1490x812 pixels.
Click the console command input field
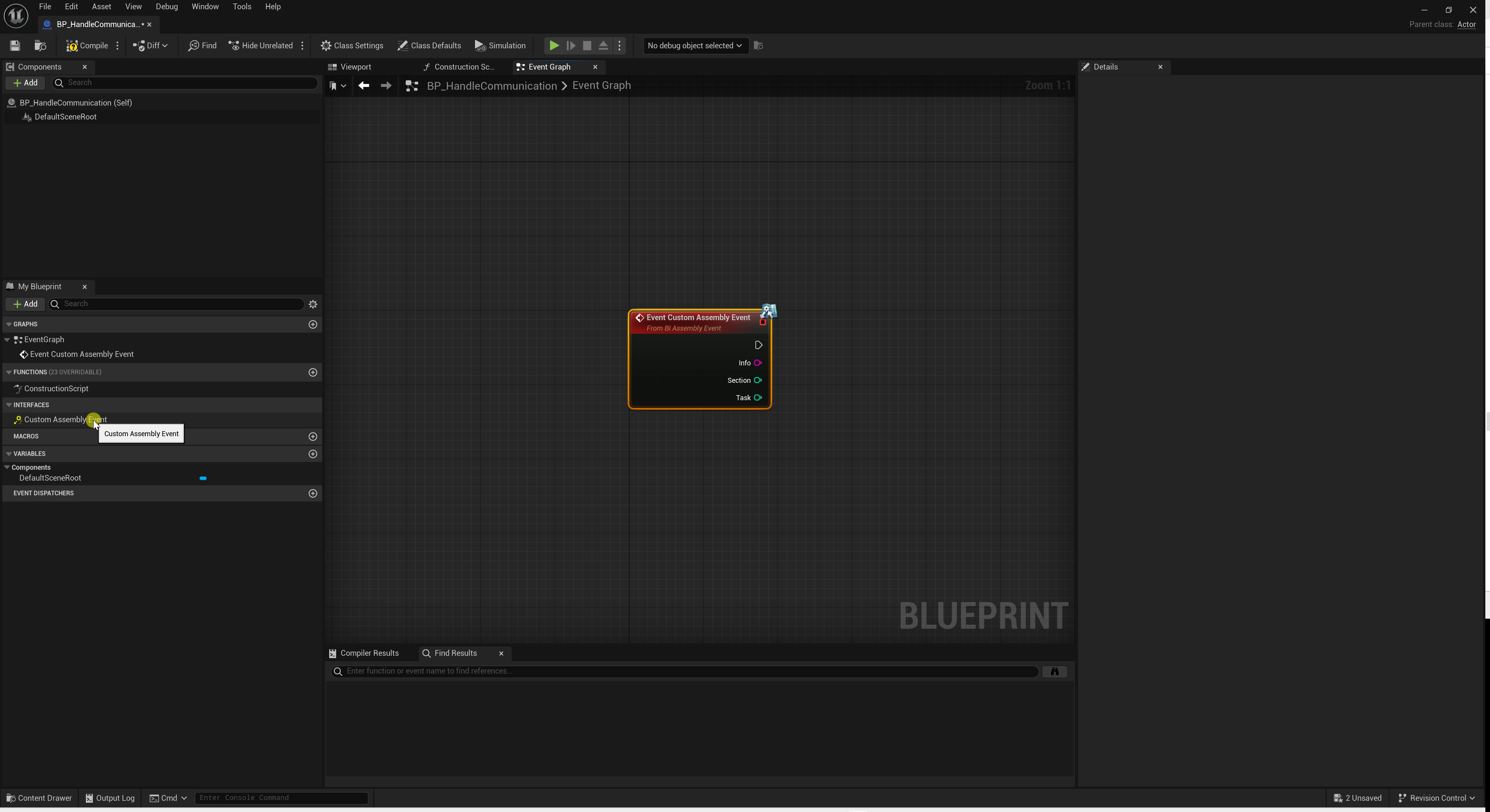(281, 798)
